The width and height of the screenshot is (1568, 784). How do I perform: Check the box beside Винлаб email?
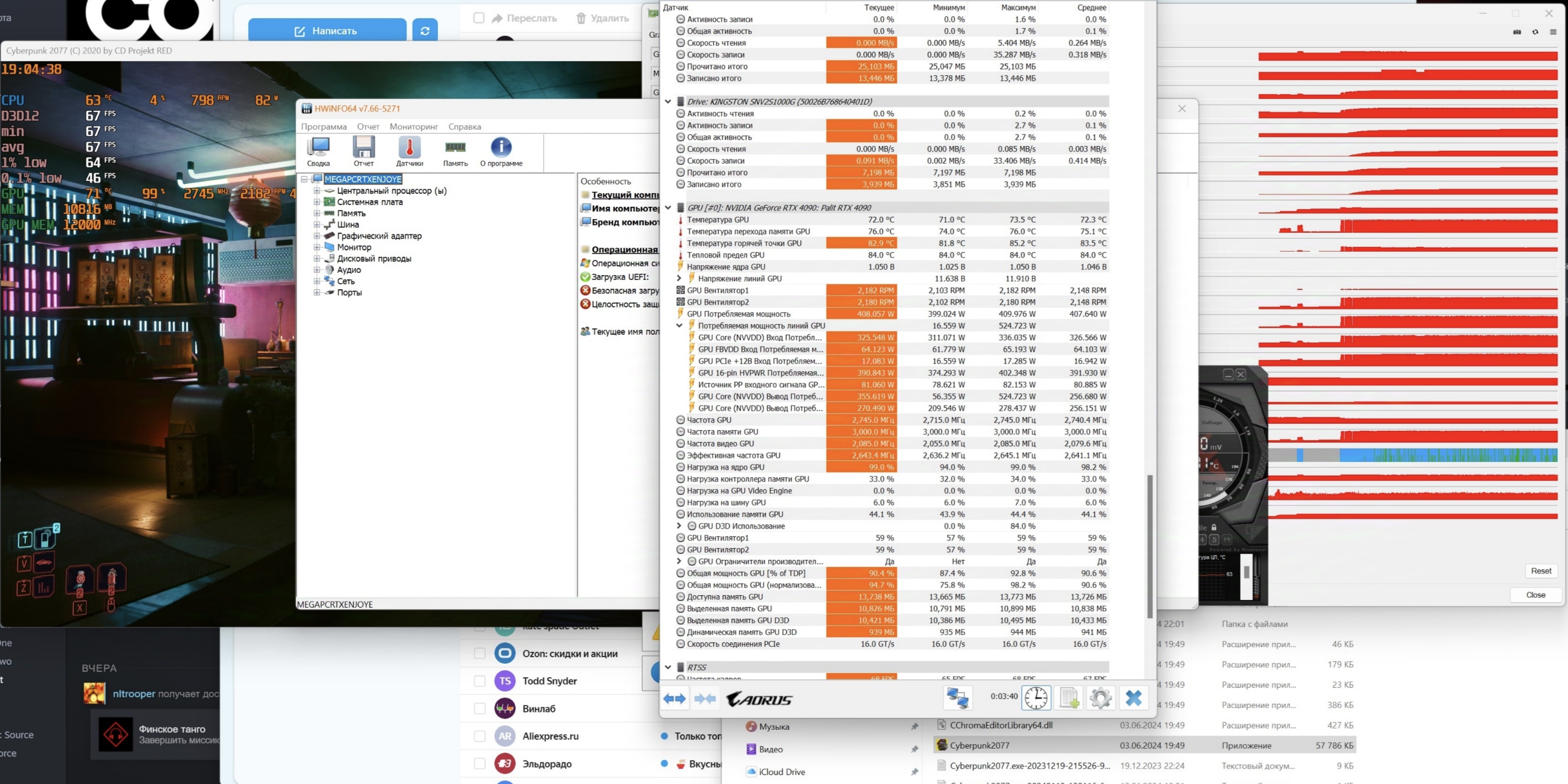(480, 709)
